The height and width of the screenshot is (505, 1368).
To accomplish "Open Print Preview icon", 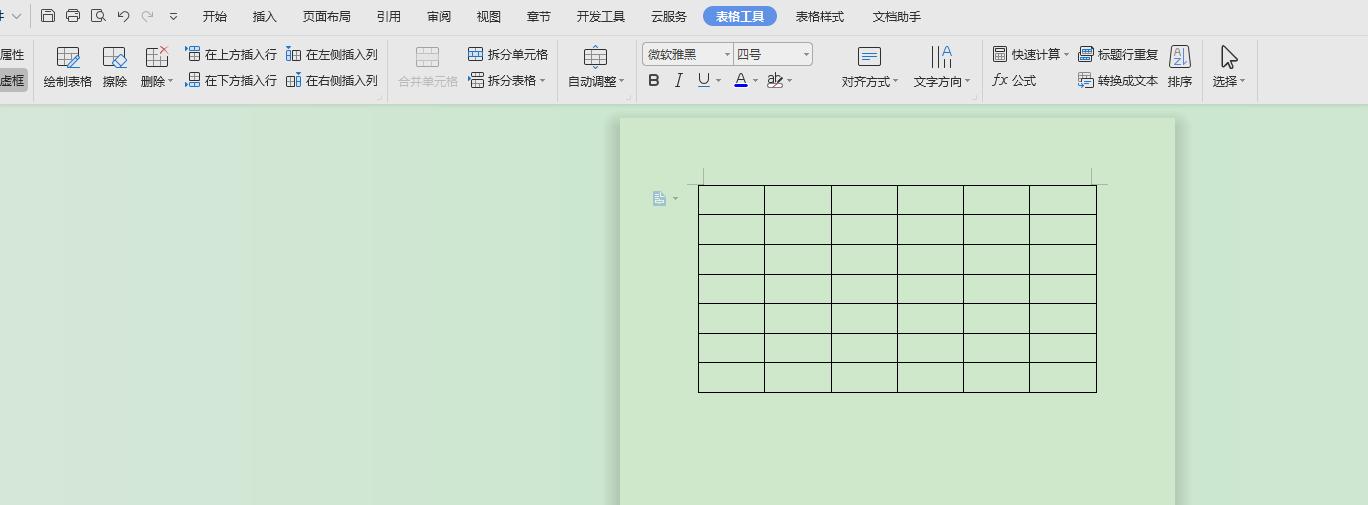I will [98, 16].
